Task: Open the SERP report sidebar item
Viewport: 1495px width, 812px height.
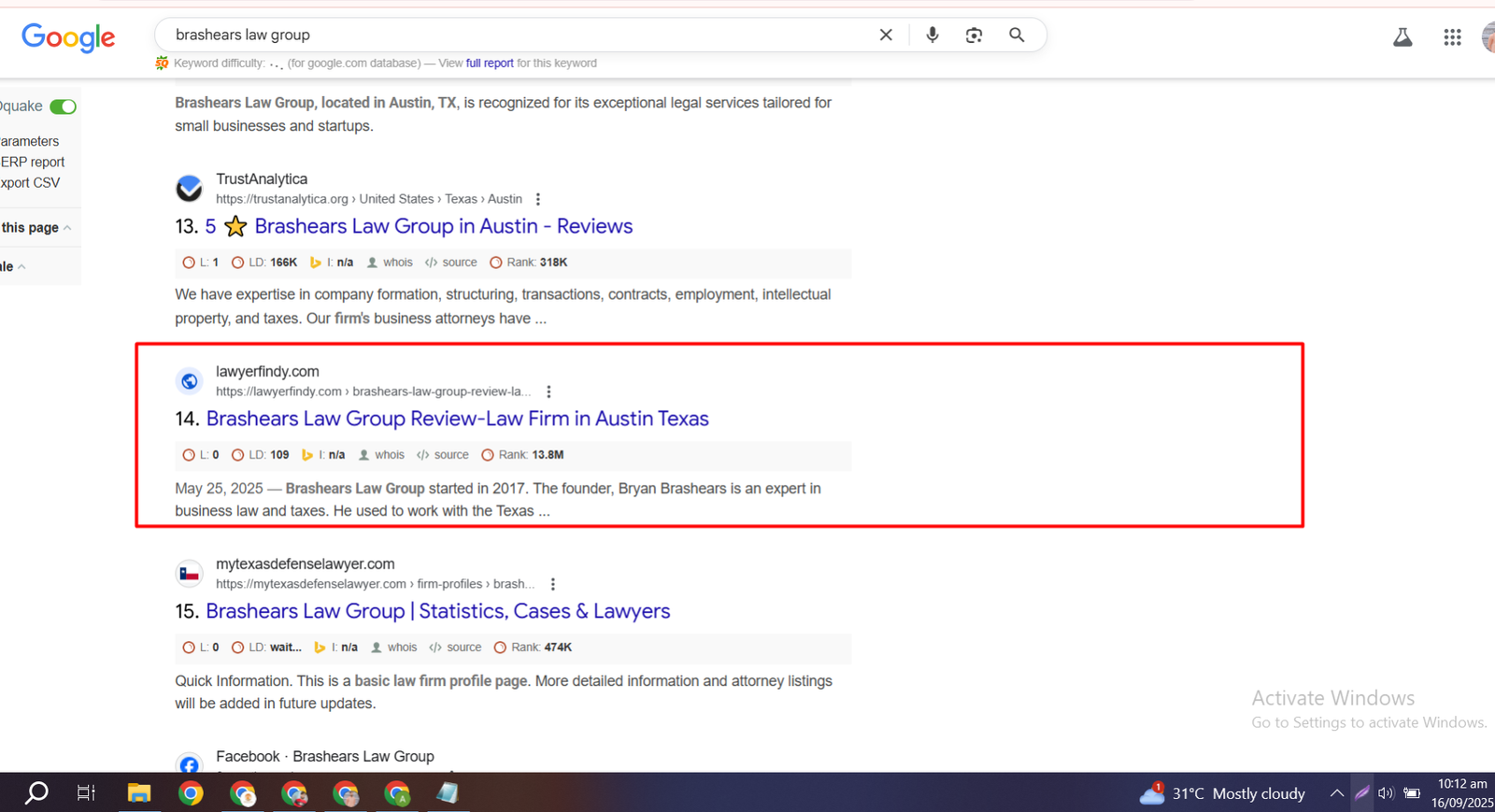Action: 33,163
